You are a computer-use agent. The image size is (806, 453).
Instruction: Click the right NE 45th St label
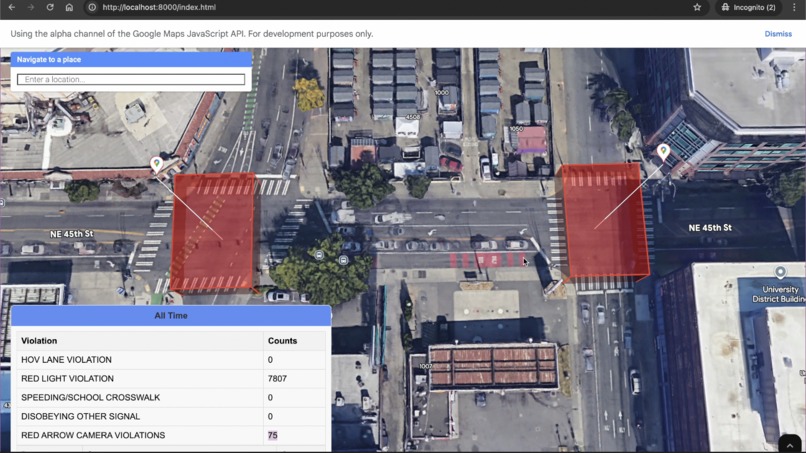click(710, 228)
